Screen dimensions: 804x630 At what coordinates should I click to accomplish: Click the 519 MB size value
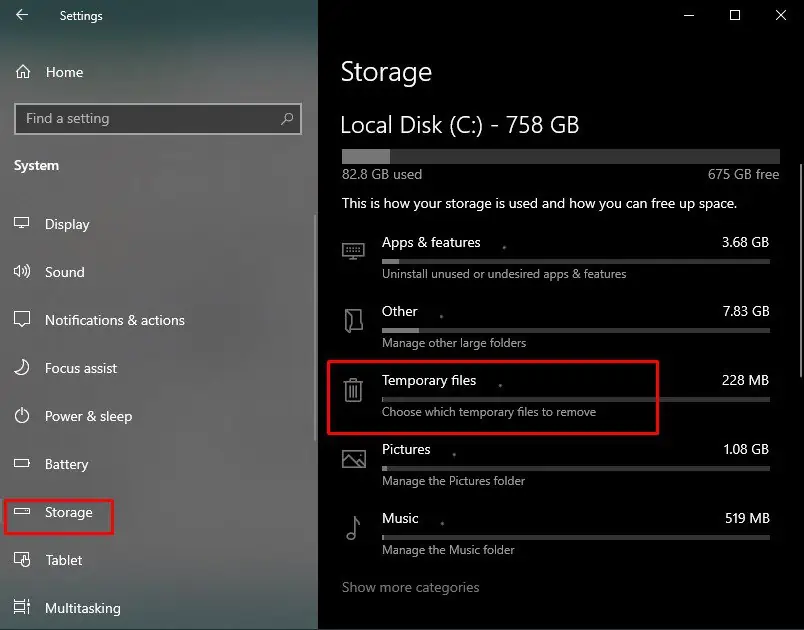click(747, 518)
